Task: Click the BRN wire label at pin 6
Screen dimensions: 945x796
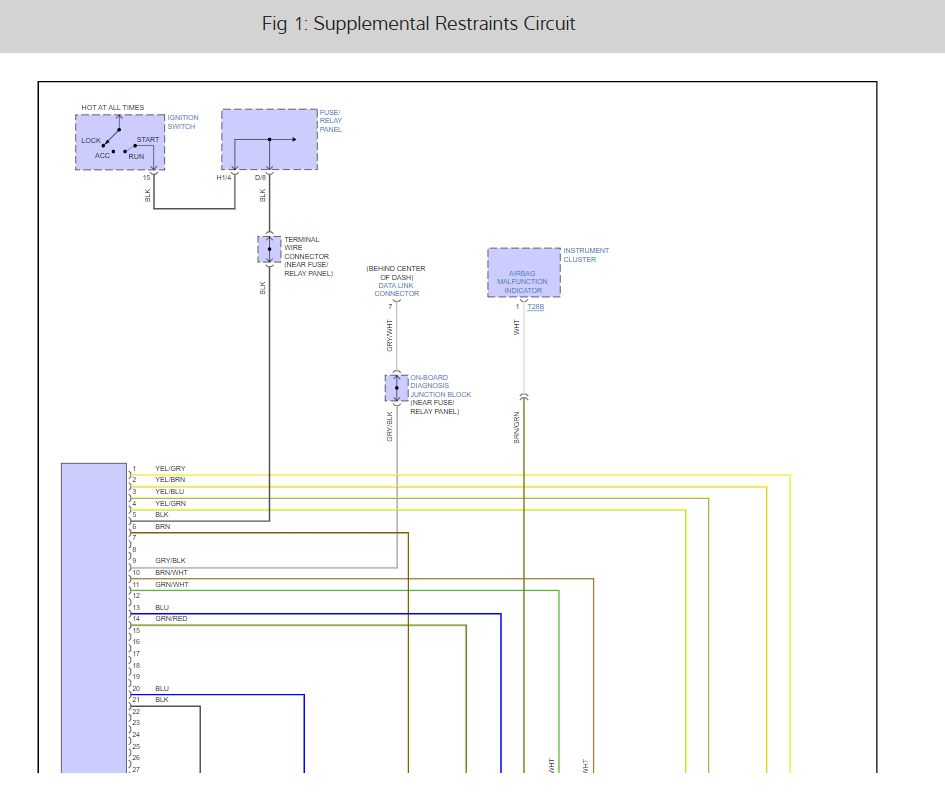Action: [163, 527]
